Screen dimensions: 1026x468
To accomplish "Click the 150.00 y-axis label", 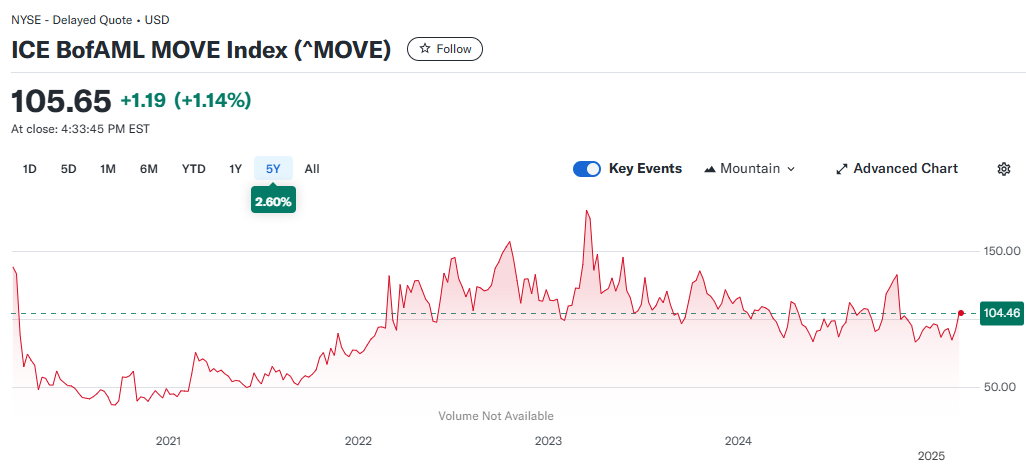I will (x=1002, y=251).
